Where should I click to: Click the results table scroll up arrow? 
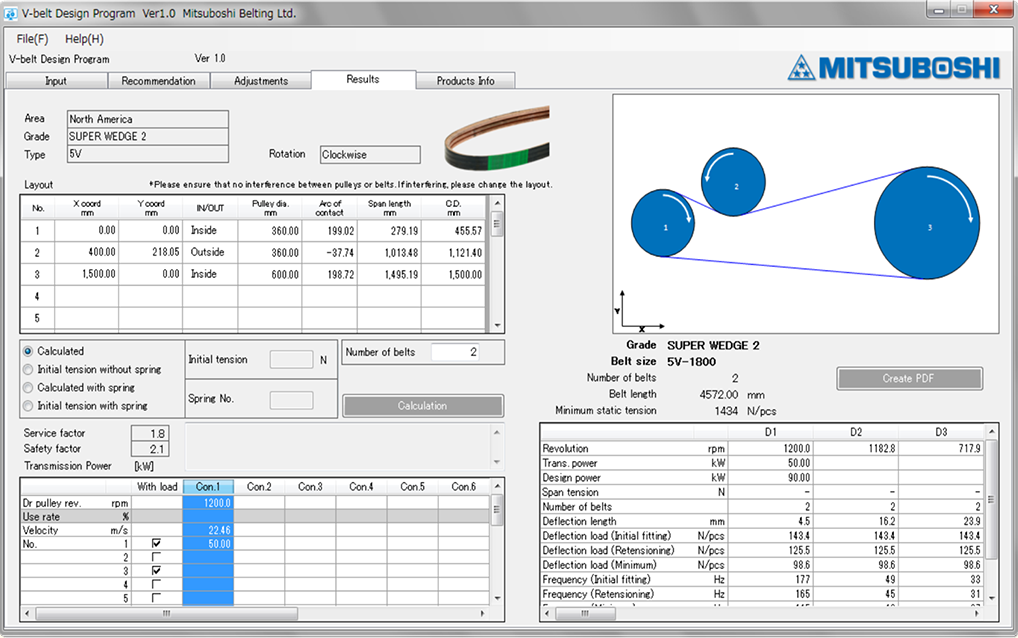point(991,432)
